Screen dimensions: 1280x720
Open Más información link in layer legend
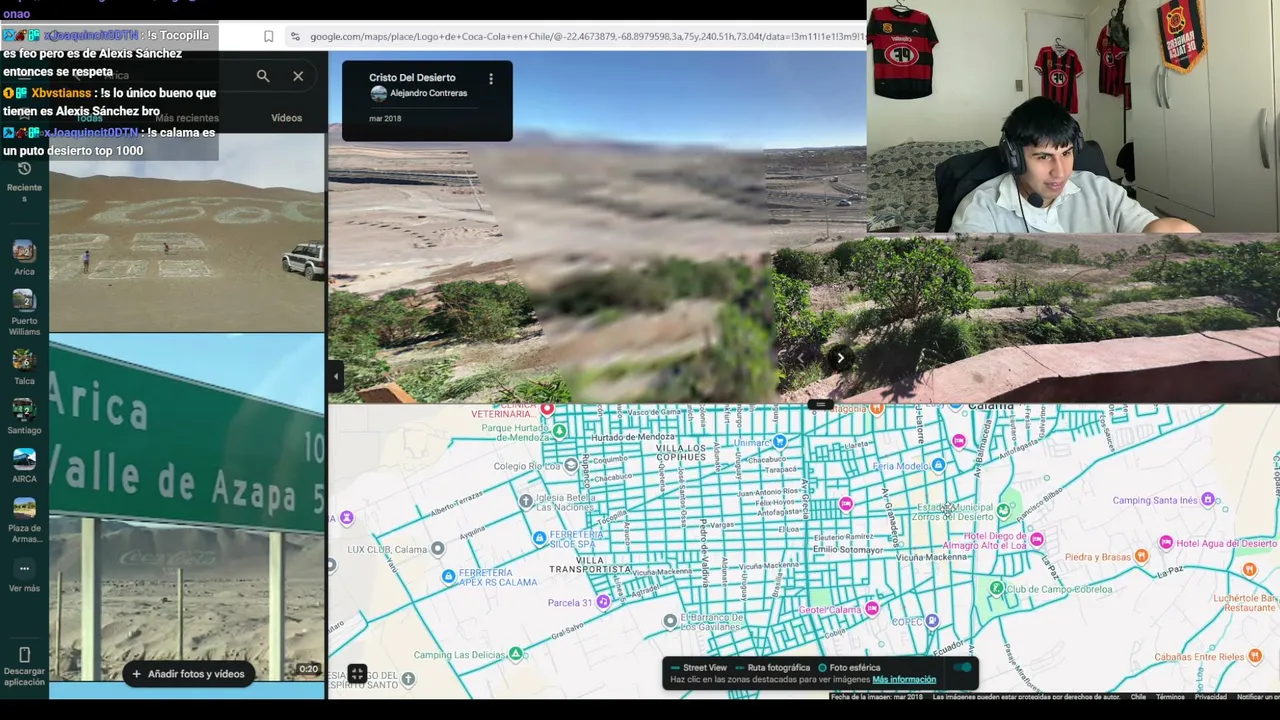[904, 680]
